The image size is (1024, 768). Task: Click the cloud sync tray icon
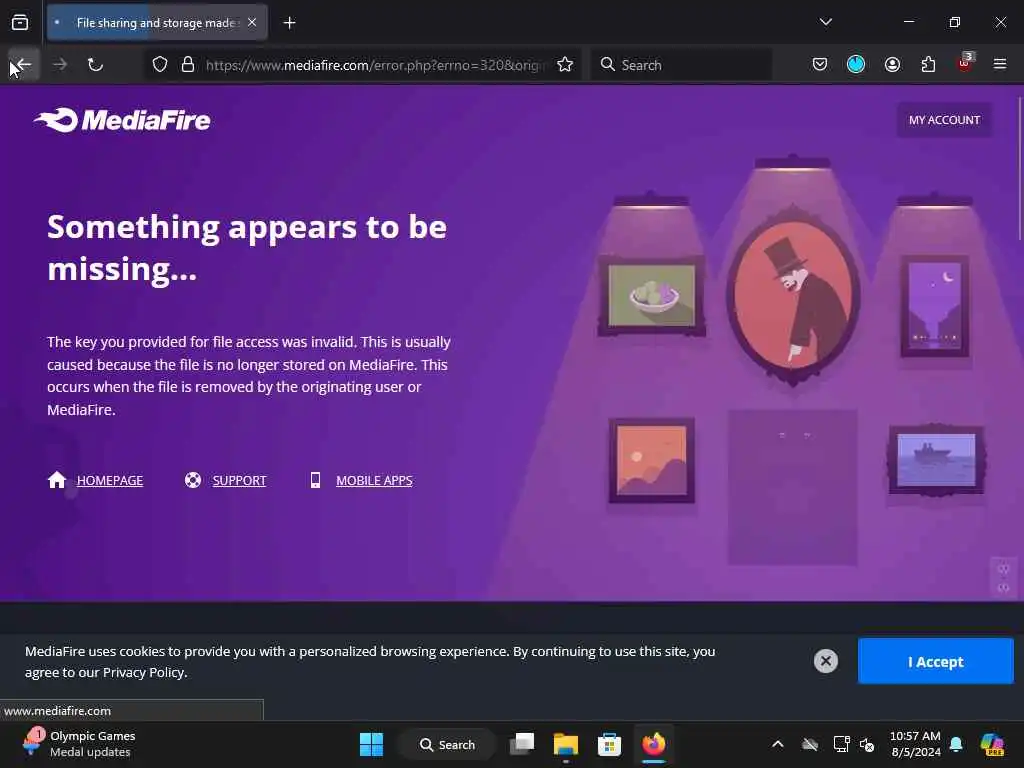pyautogui.click(x=810, y=744)
